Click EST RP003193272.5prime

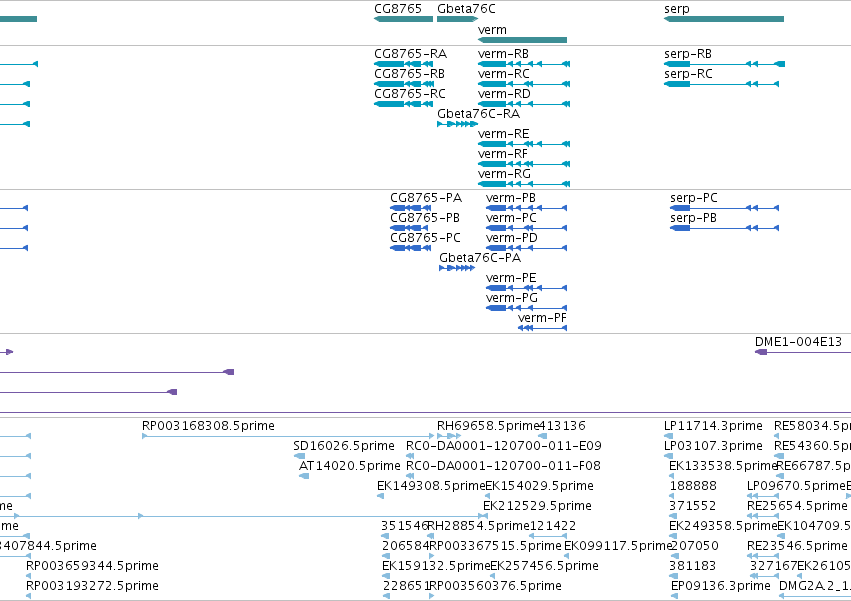click(29, 596)
